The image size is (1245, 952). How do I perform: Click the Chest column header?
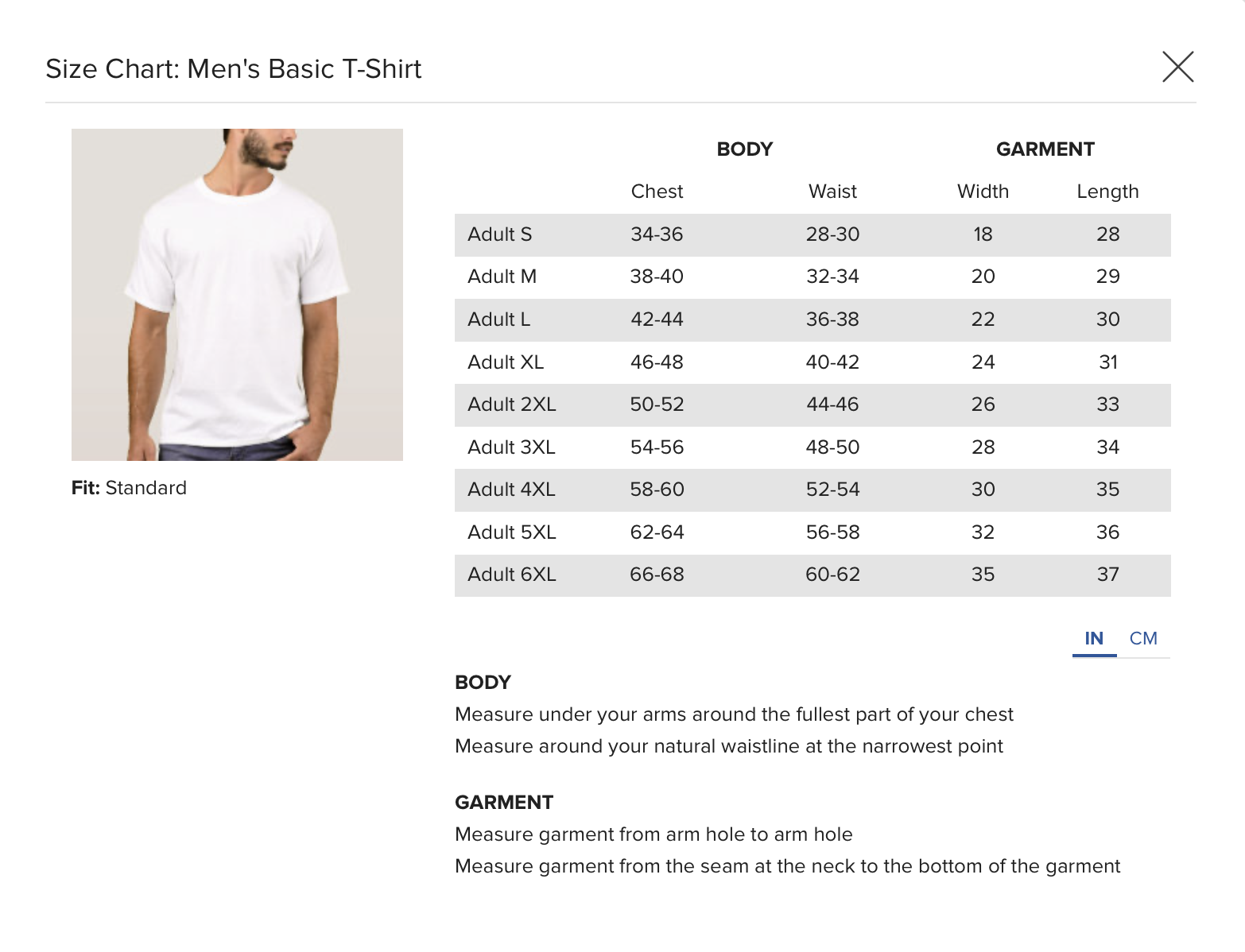(x=657, y=192)
